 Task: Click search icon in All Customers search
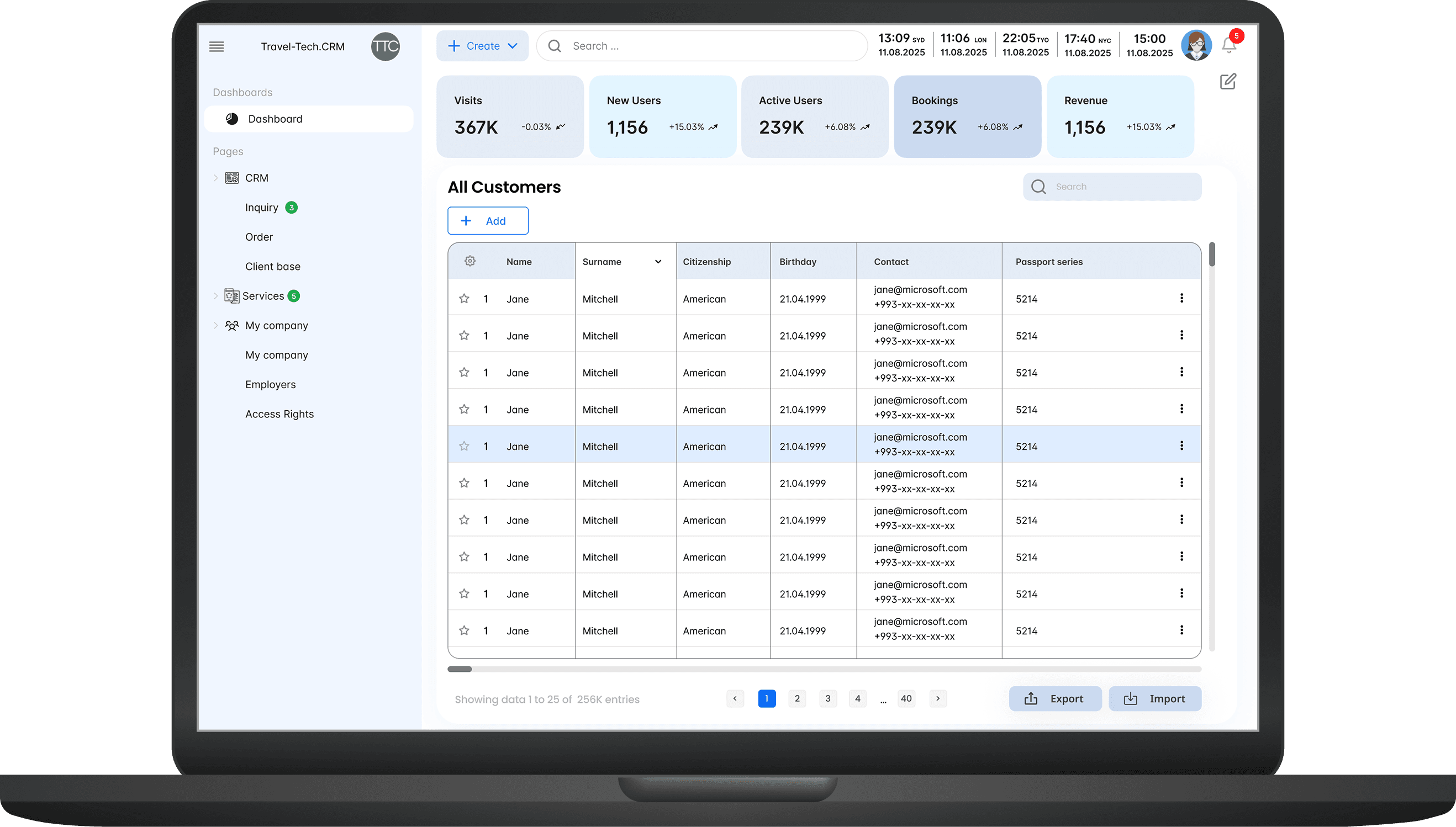pyautogui.click(x=1038, y=187)
